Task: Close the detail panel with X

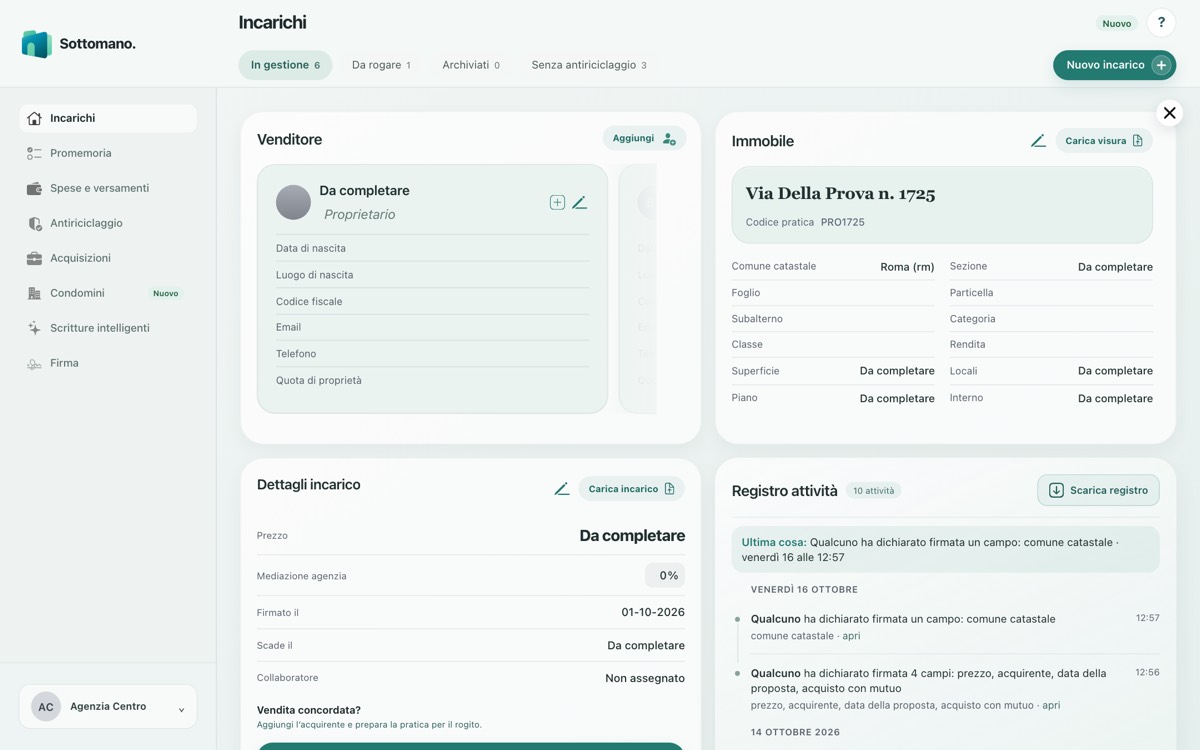Action: (1169, 113)
